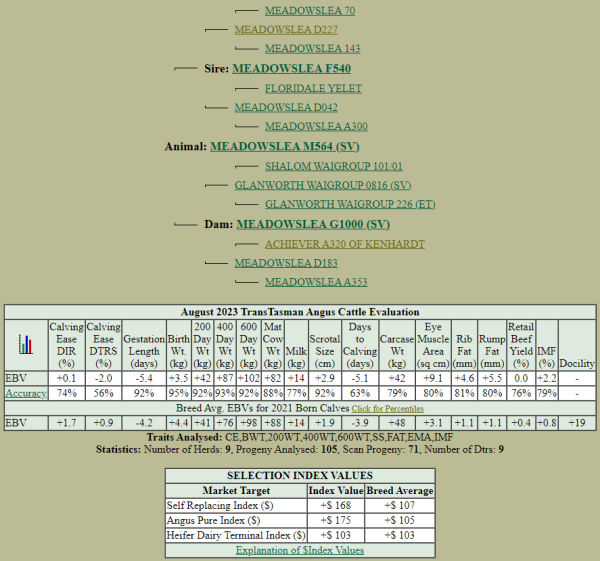Screen dimensions: 600x561
Task: Select the Docility column header
Action: coord(577,345)
